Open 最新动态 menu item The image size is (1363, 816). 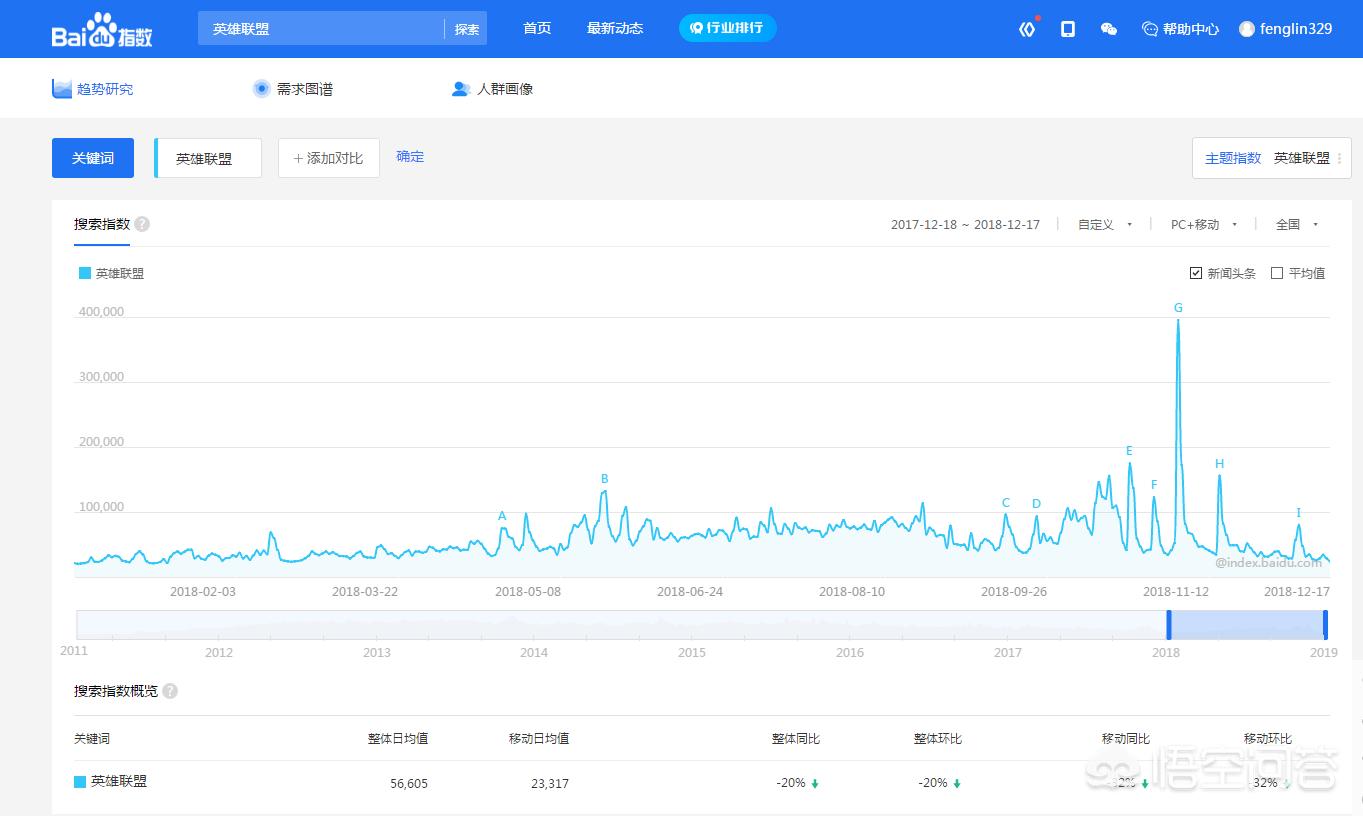[615, 28]
